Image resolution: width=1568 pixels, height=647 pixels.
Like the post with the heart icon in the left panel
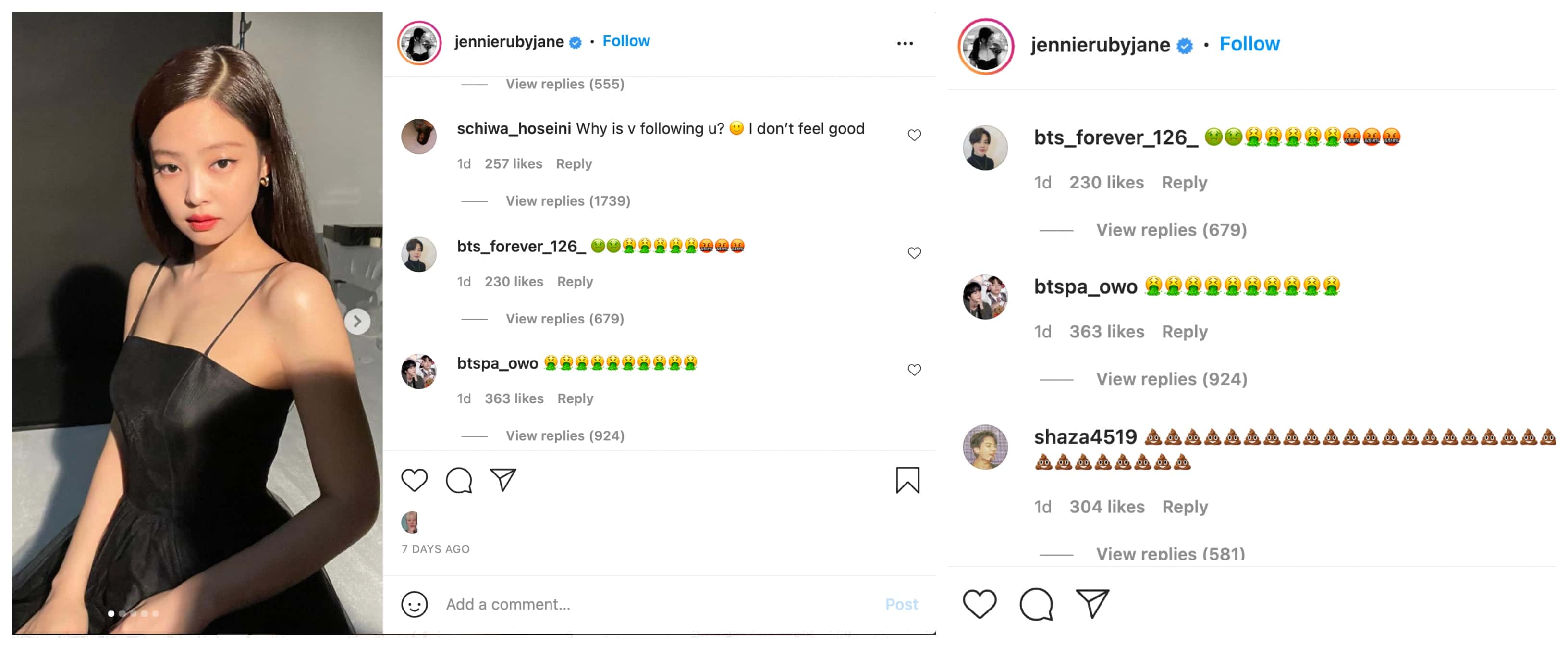click(414, 480)
